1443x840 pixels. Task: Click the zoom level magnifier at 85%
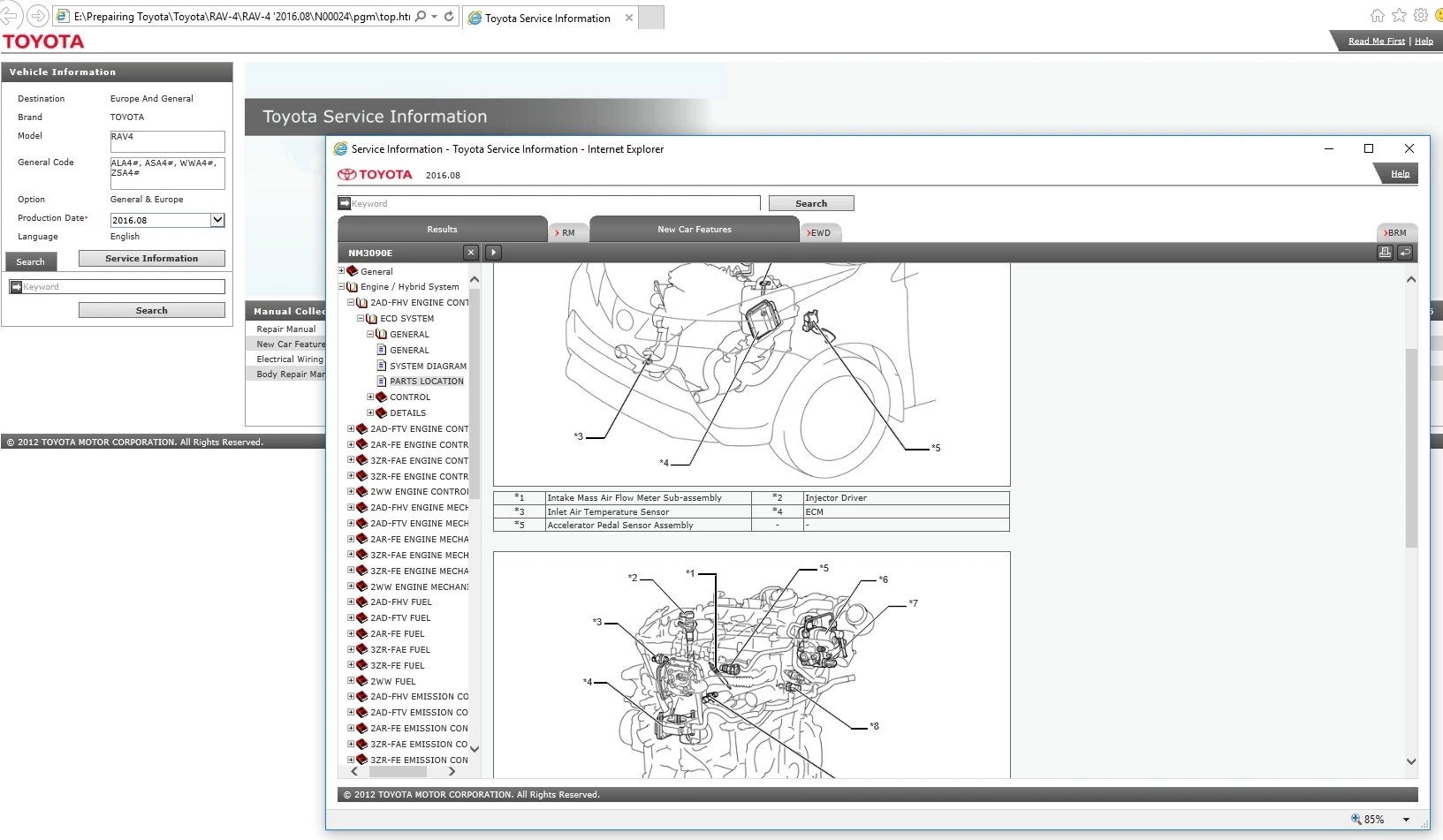coord(1356,819)
